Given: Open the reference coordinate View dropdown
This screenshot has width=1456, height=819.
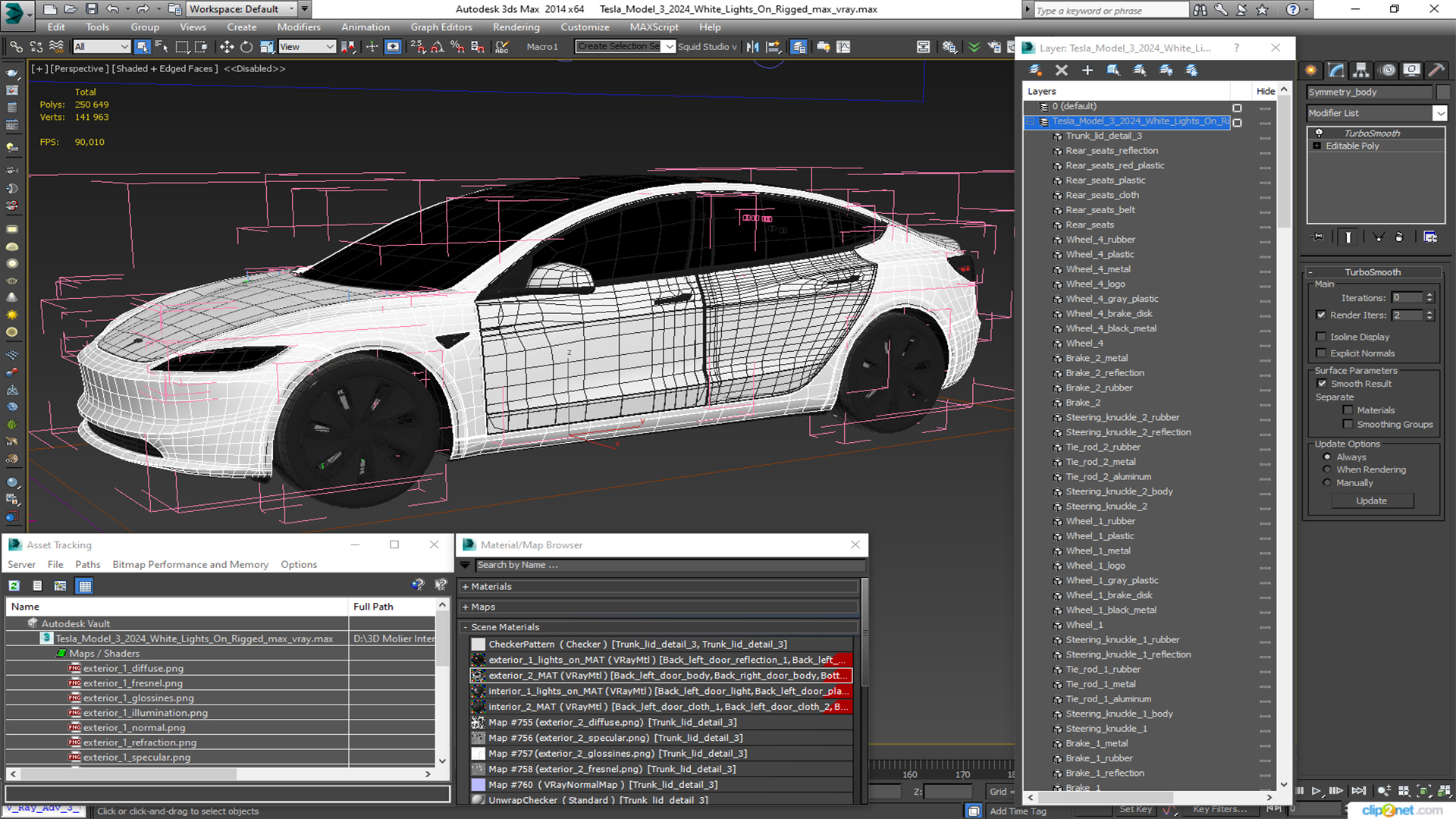Looking at the screenshot, I should click(307, 47).
